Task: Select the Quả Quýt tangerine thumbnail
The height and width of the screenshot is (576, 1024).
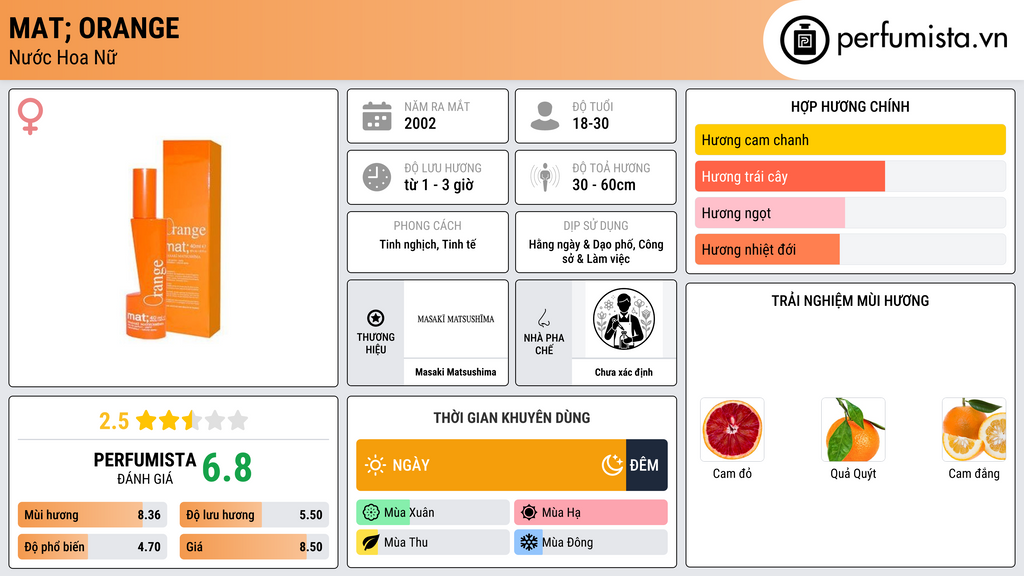Action: point(853,430)
